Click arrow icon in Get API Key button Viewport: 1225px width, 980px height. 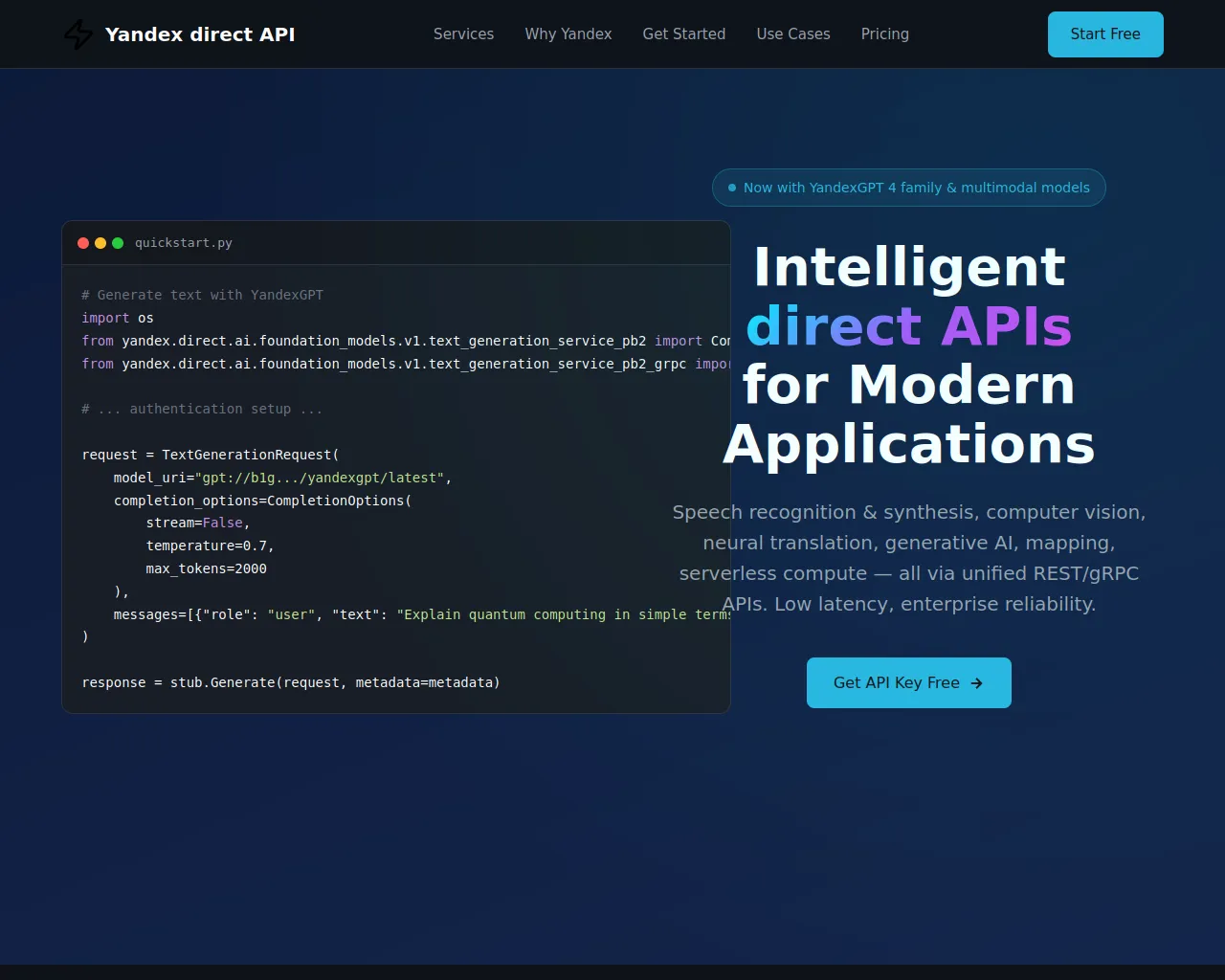click(976, 683)
